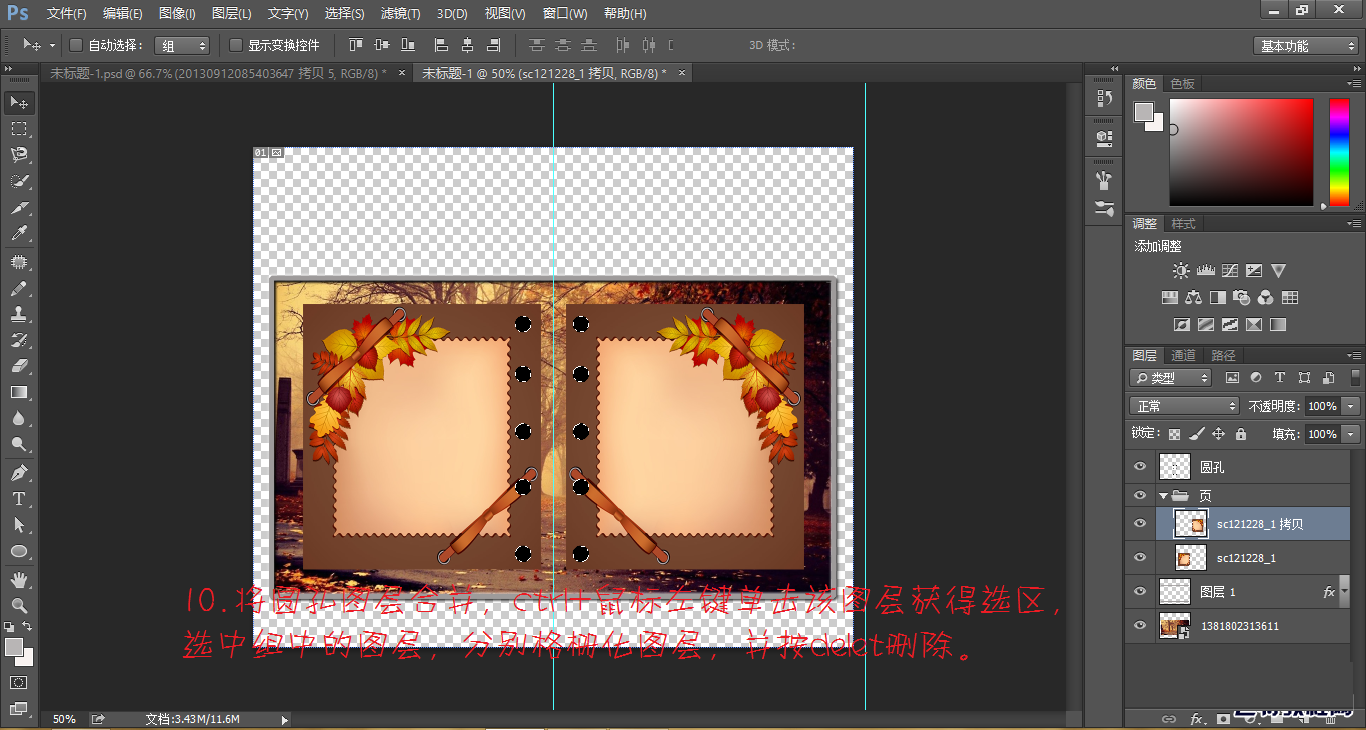Click the layer style fx button at panel bottom
The height and width of the screenshot is (730, 1366).
(1196, 719)
